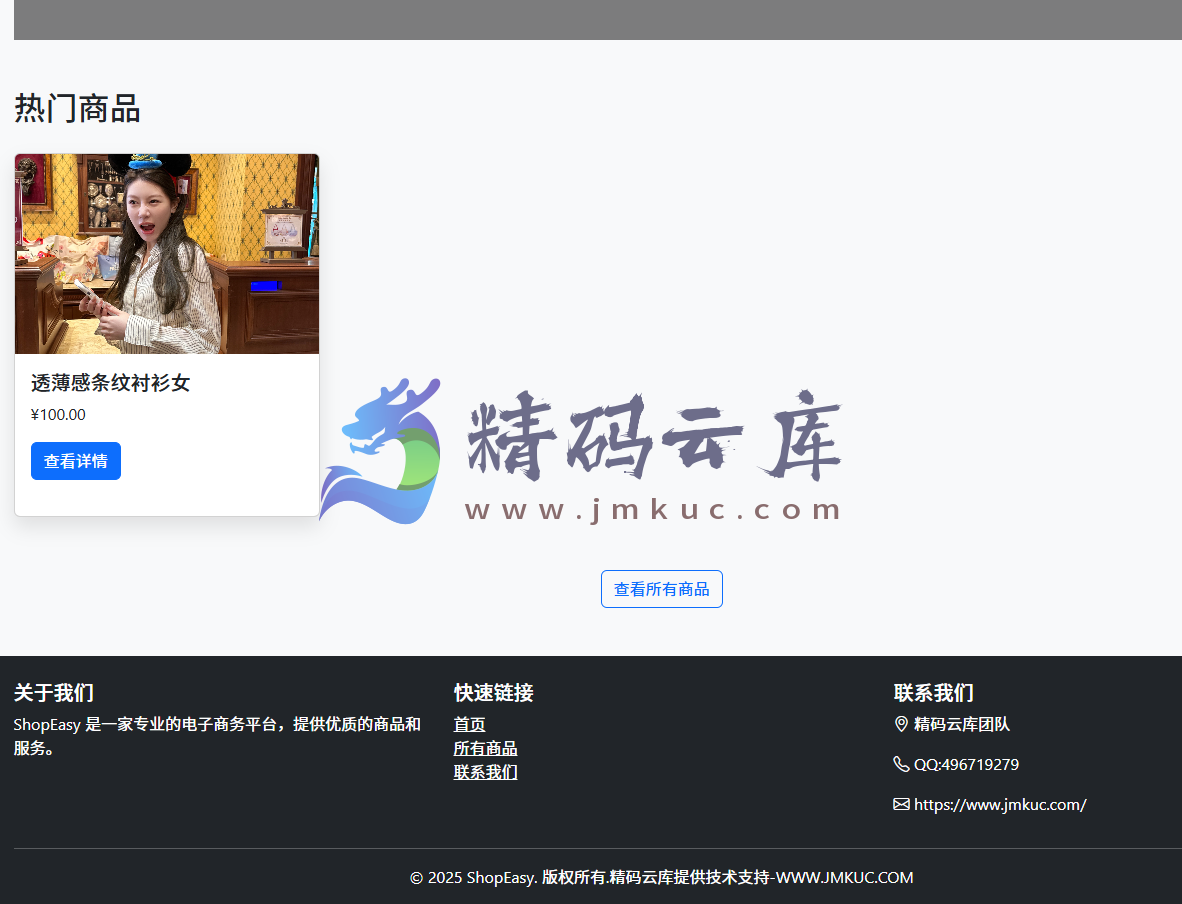Select the ShopEasy description paragraph
Image resolution: width=1182 pixels, height=904 pixels.
point(217,736)
